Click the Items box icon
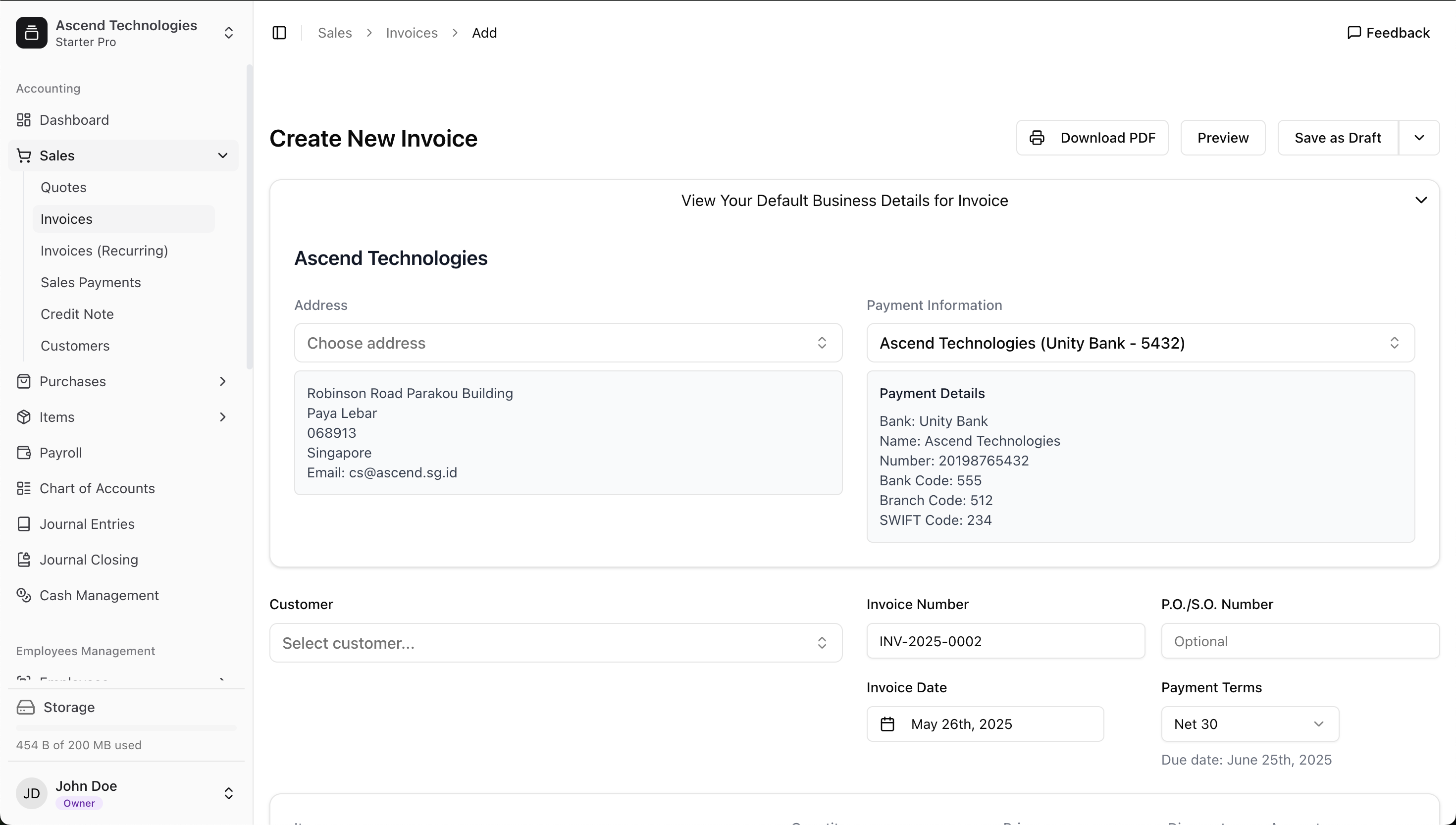The height and width of the screenshot is (825, 1456). (x=24, y=417)
